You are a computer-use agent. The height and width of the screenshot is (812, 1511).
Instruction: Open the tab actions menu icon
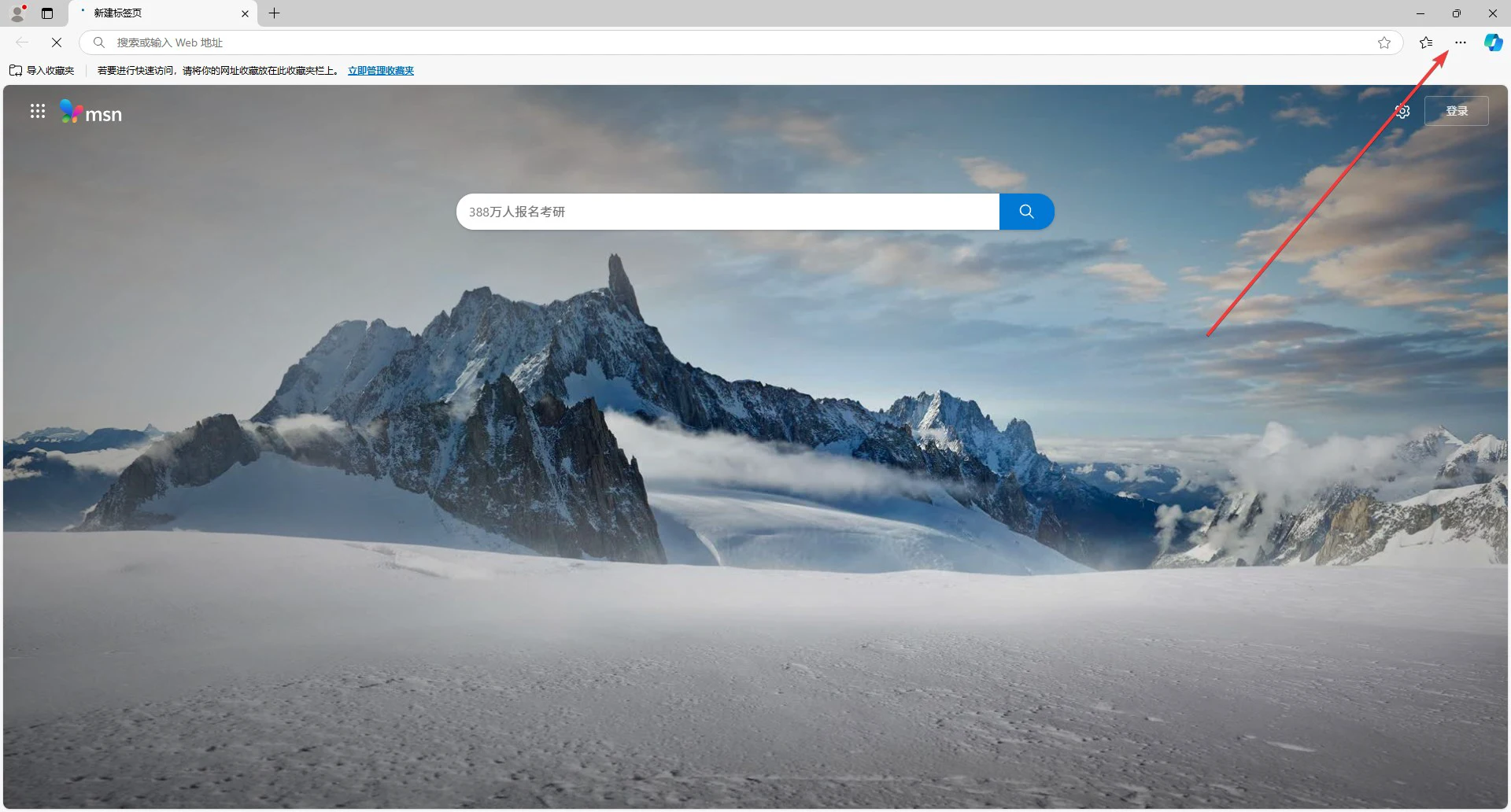click(x=47, y=13)
